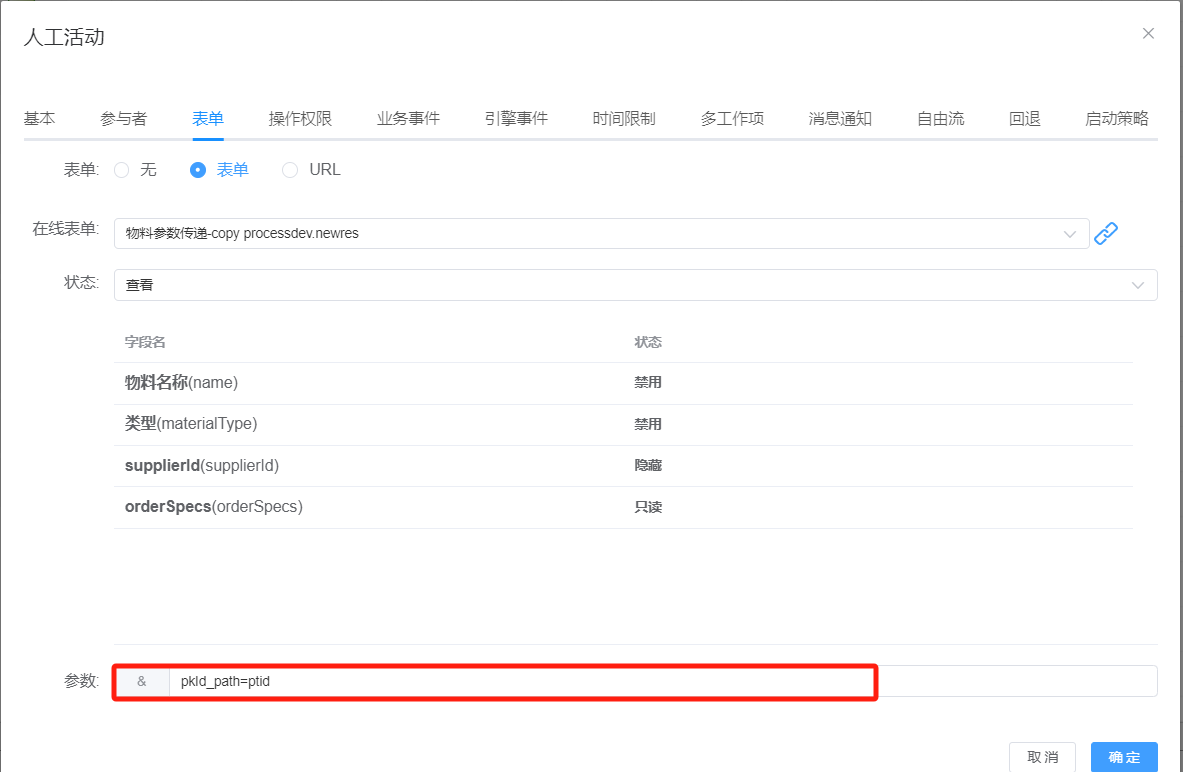Confirm with the 确定 button

pos(1124,757)
